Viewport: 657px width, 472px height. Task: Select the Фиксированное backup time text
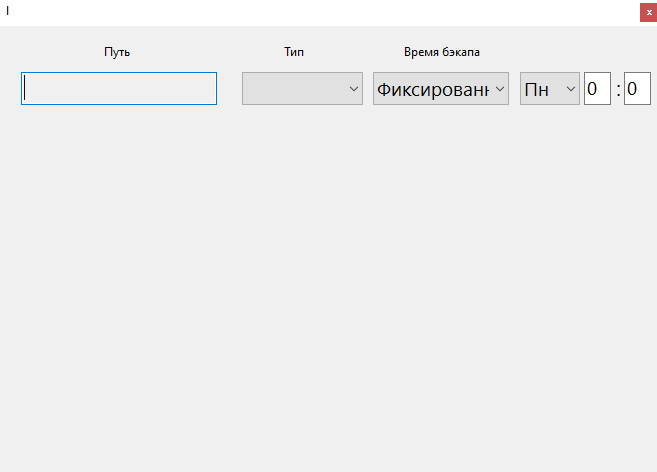(432, 89)
